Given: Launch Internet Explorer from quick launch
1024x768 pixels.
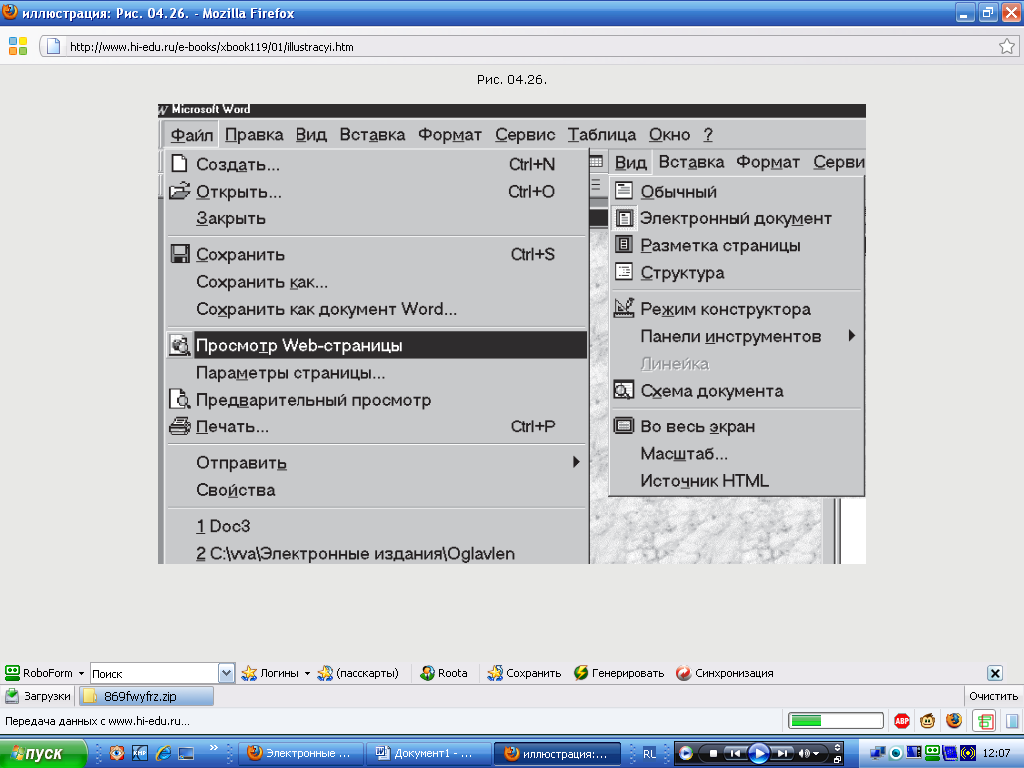Looking at the screenshot, I should 163,753.
